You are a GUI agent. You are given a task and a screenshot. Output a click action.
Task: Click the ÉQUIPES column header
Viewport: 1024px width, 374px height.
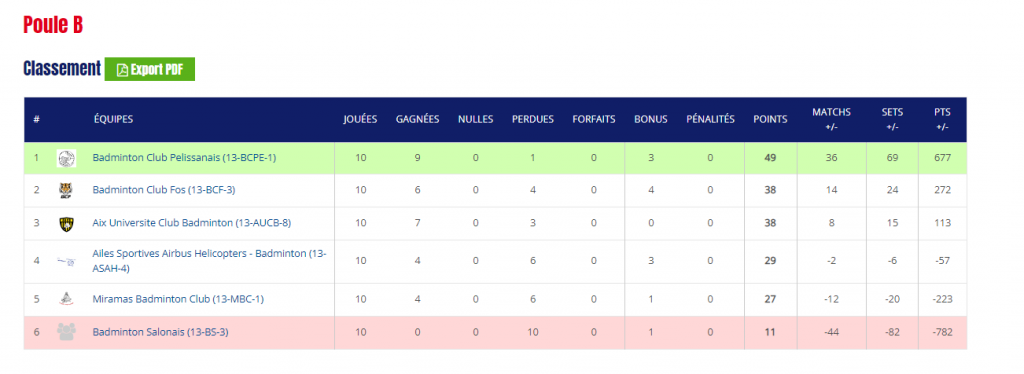tap(113, 119)
